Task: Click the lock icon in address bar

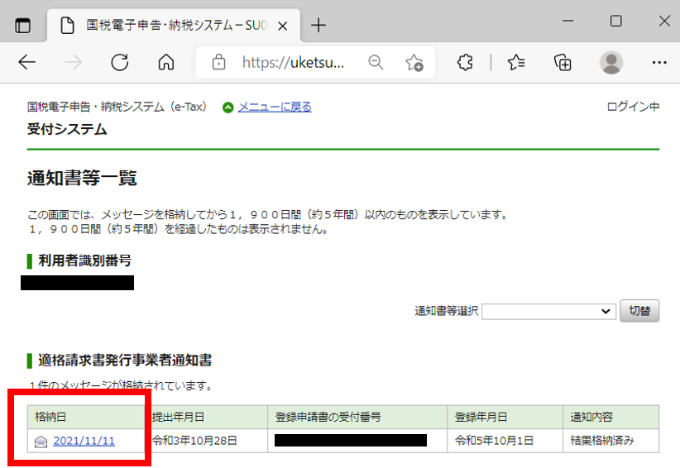Action: coord(218,62)
